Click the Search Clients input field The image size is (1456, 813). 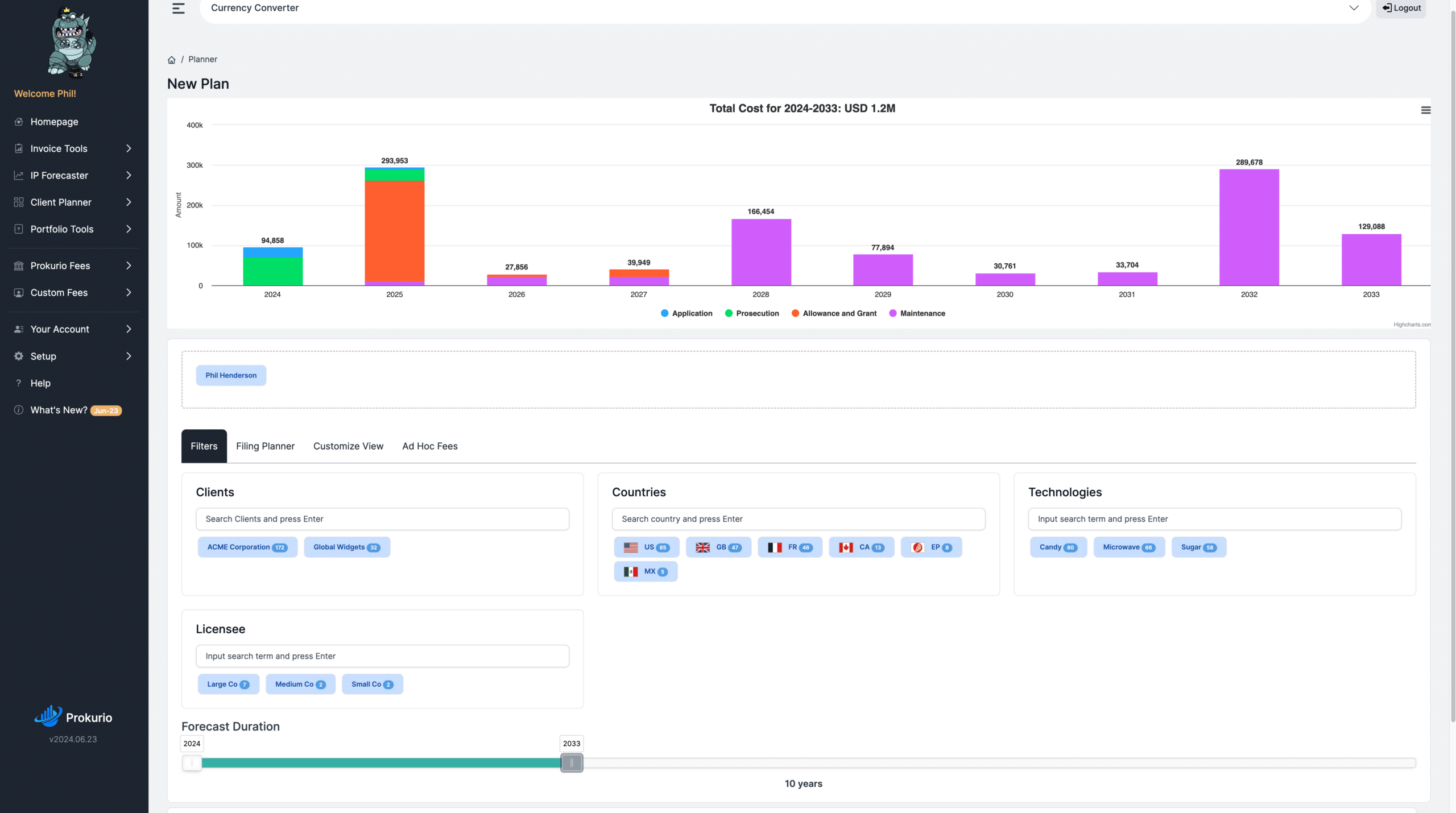point(382,519)
